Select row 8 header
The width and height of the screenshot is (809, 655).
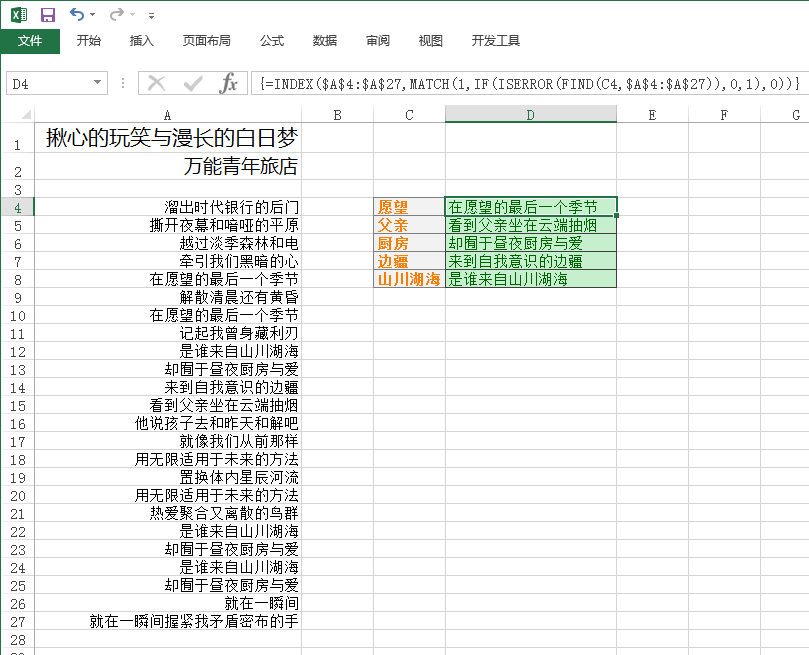coord(18,280)
